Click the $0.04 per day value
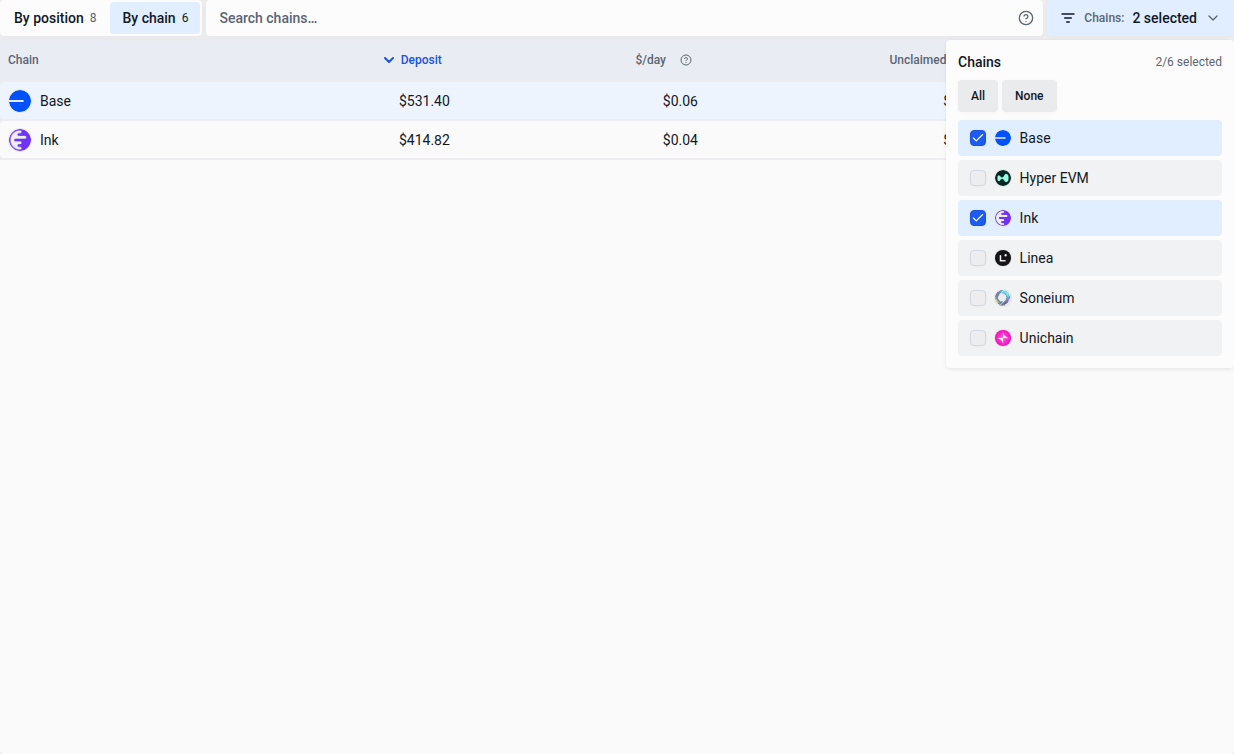This screenshot has height=754, width=1234. (x=680, y=140)
